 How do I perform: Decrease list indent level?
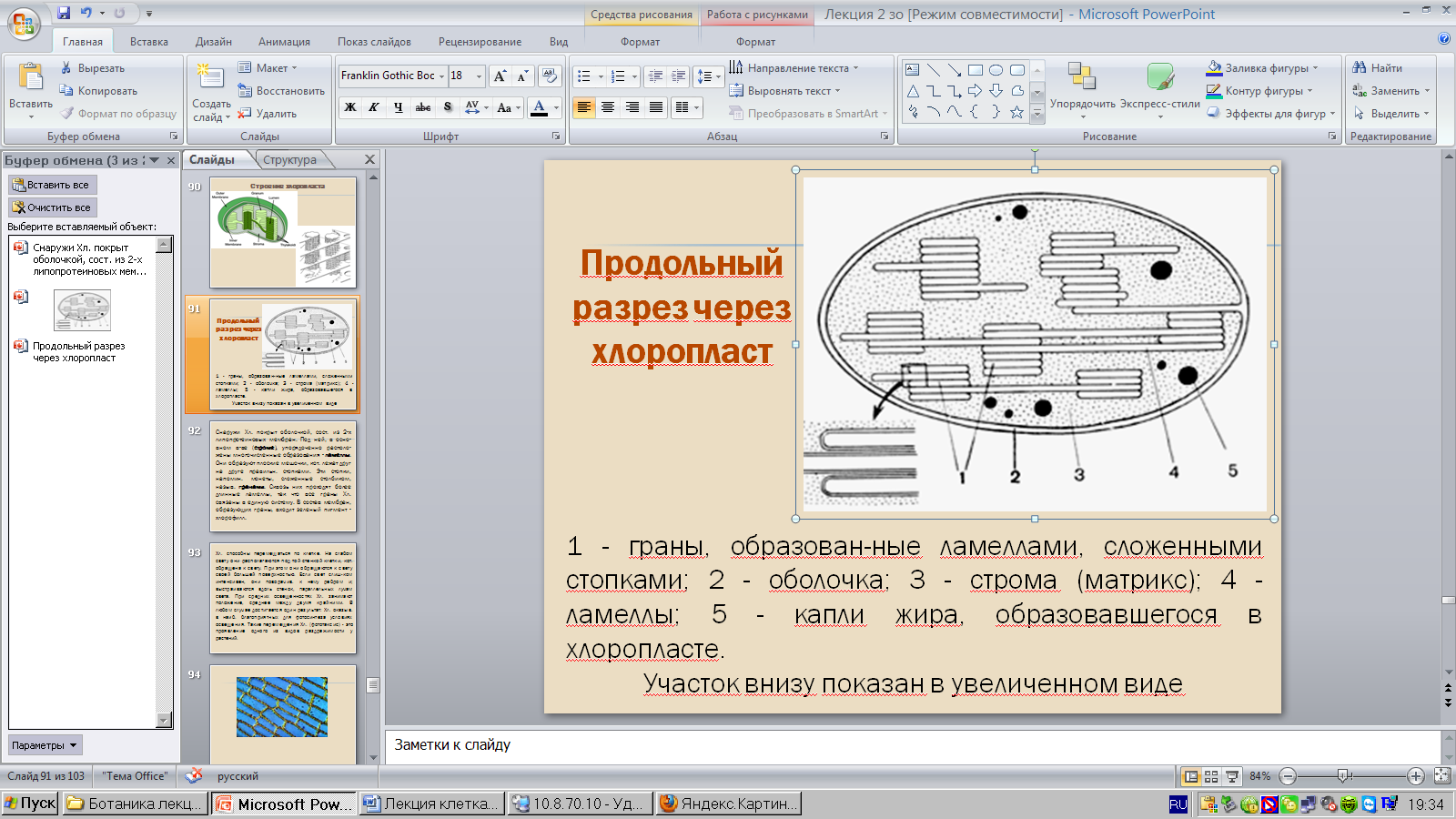click(654, 76)
